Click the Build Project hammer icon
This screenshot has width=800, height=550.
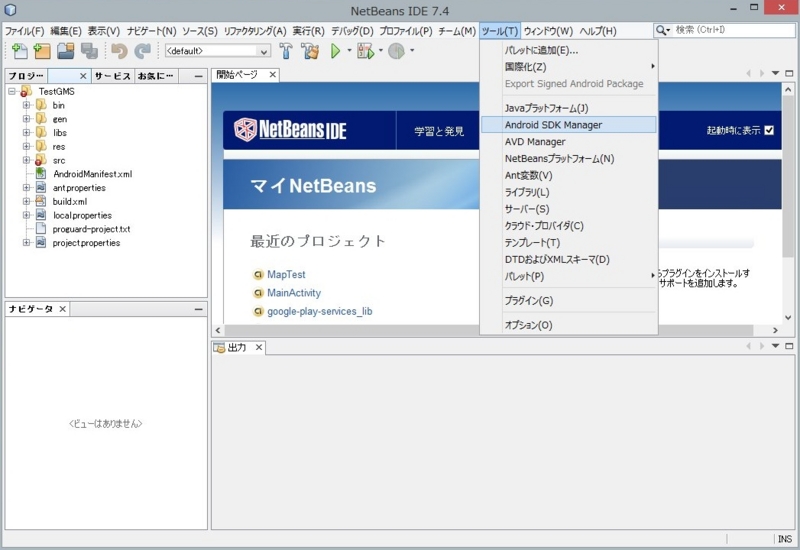point(286,51)
